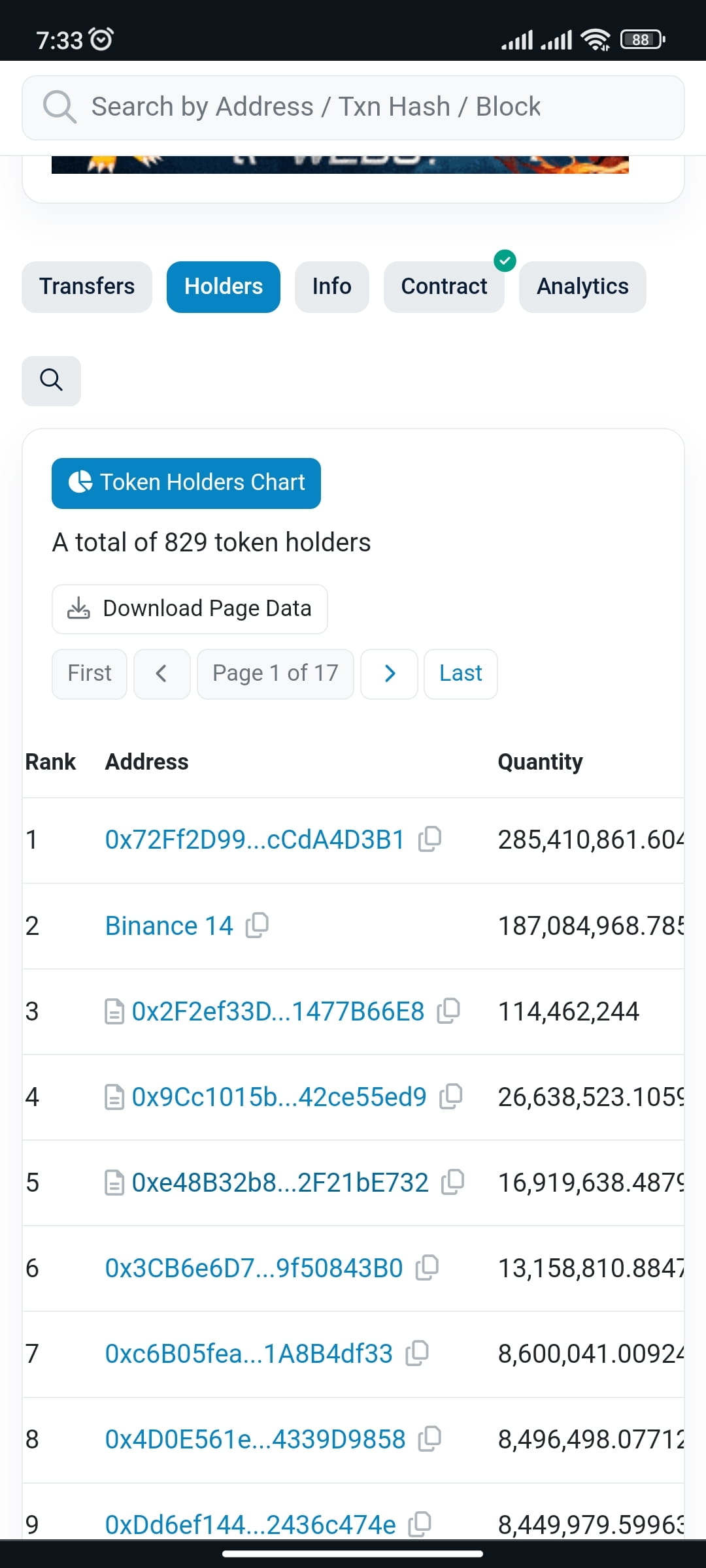Click the First page button
The height and width of the screenshot is (1568, 706).
click(x=89, y=674)
